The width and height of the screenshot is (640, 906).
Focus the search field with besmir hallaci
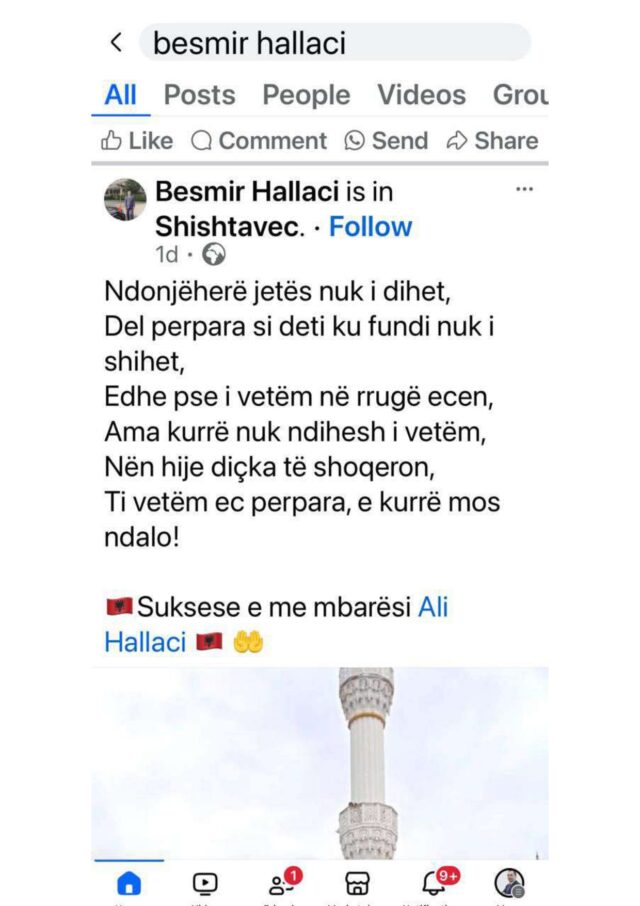(334, 43)
